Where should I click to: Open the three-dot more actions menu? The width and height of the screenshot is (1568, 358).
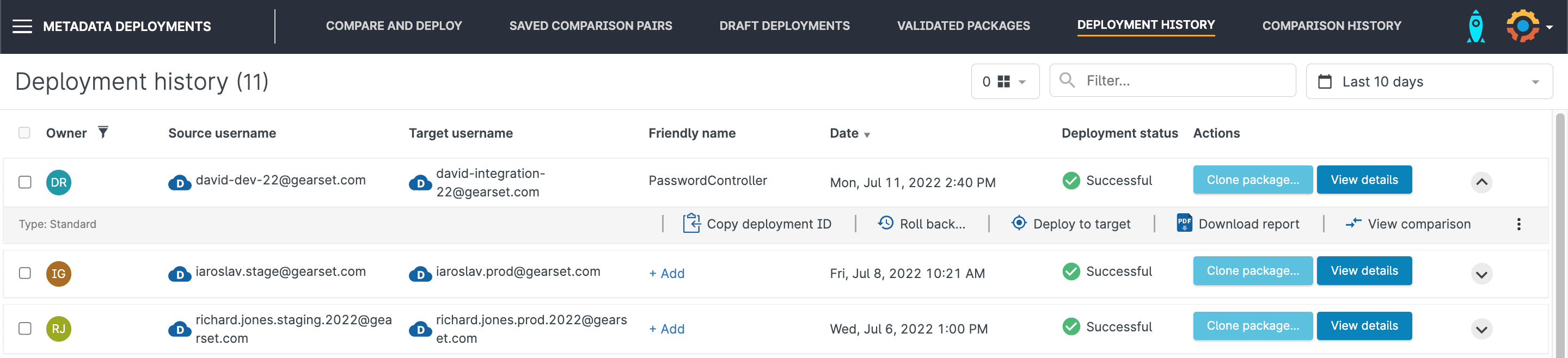pos(1518,224)
